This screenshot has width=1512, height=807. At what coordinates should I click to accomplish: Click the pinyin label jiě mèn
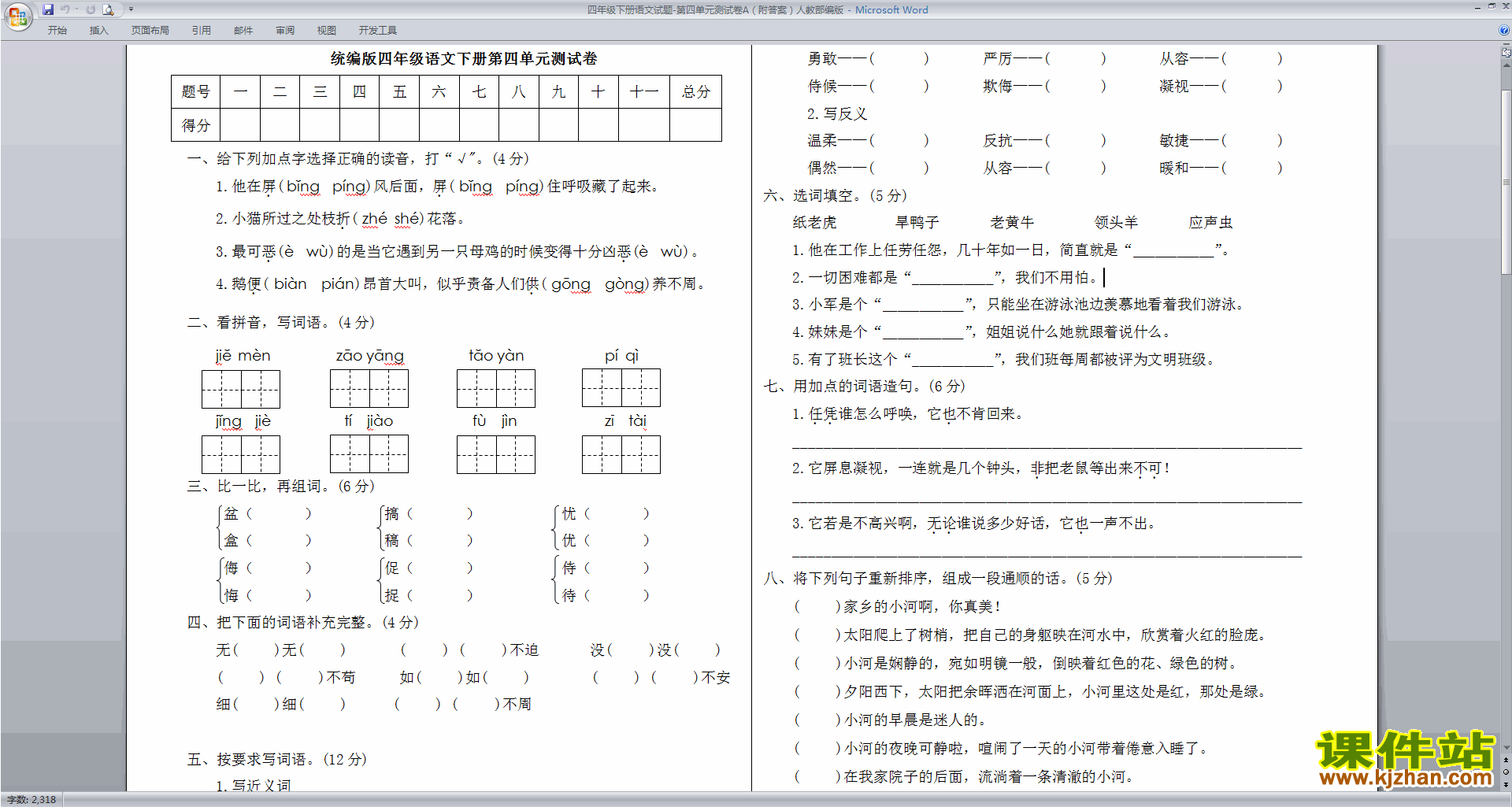pyautogui.click(x=243, y=356)
